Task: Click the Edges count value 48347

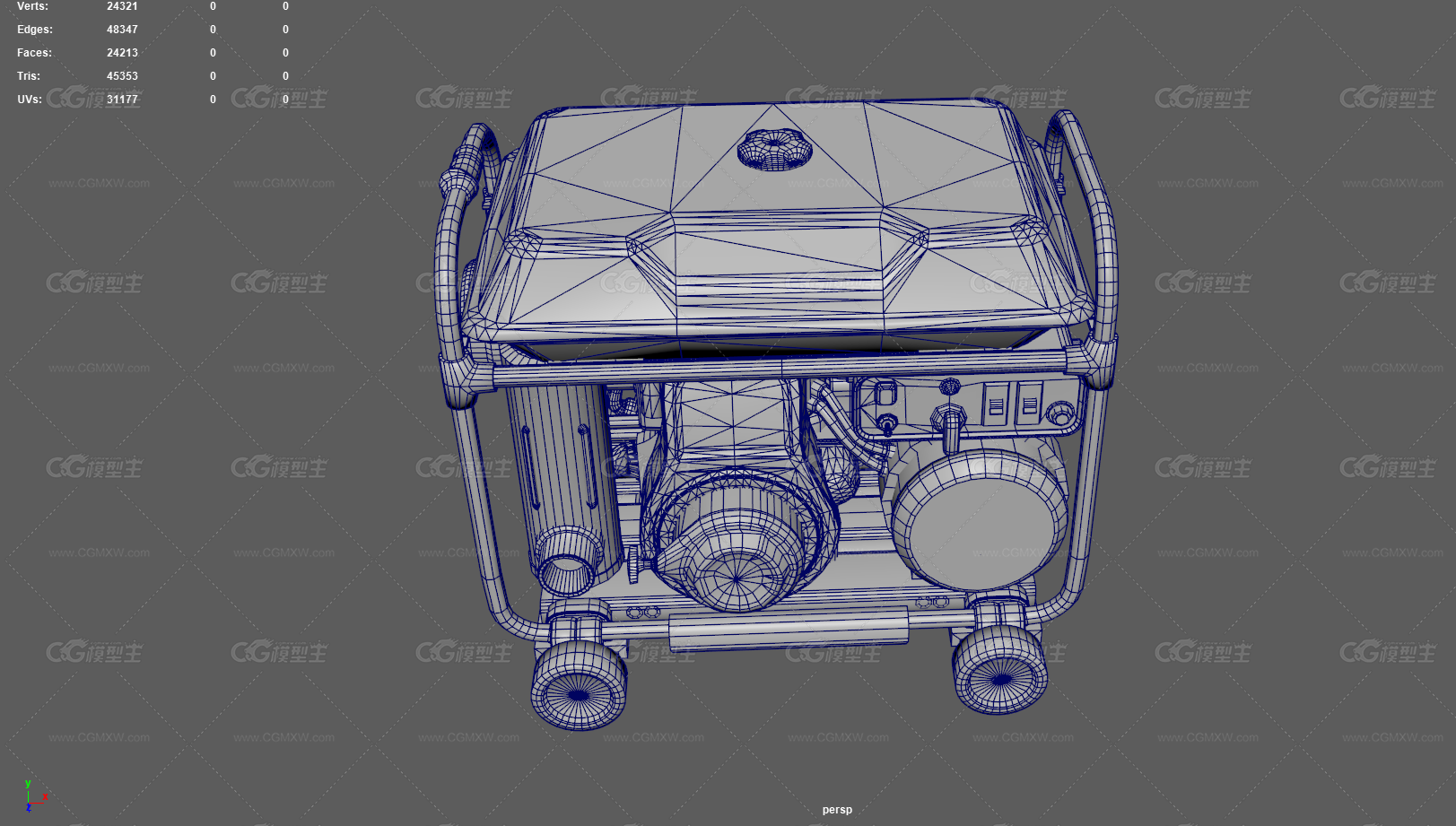Action: [x=122, y=30]
